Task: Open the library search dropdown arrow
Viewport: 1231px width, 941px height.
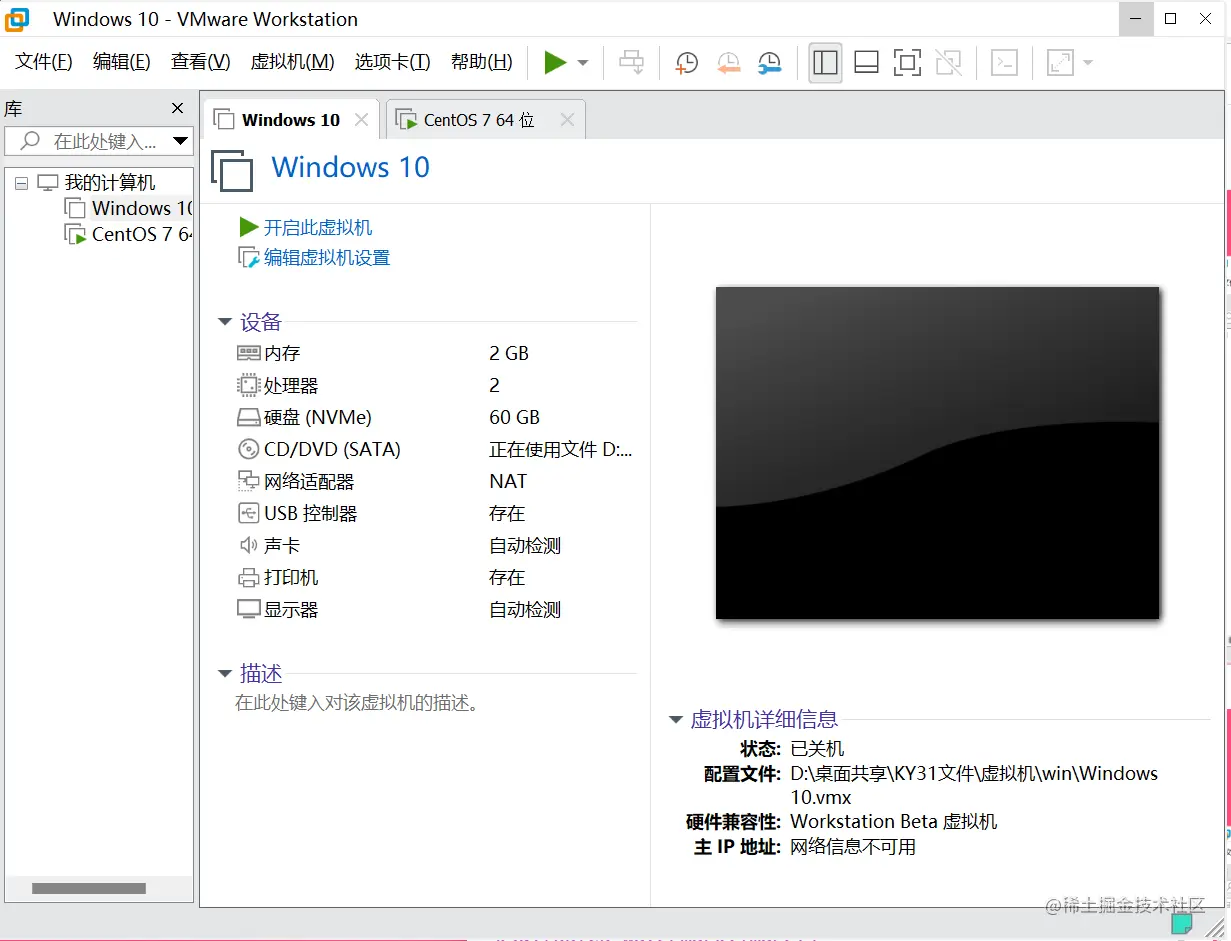Action: (x=180, y=141)
